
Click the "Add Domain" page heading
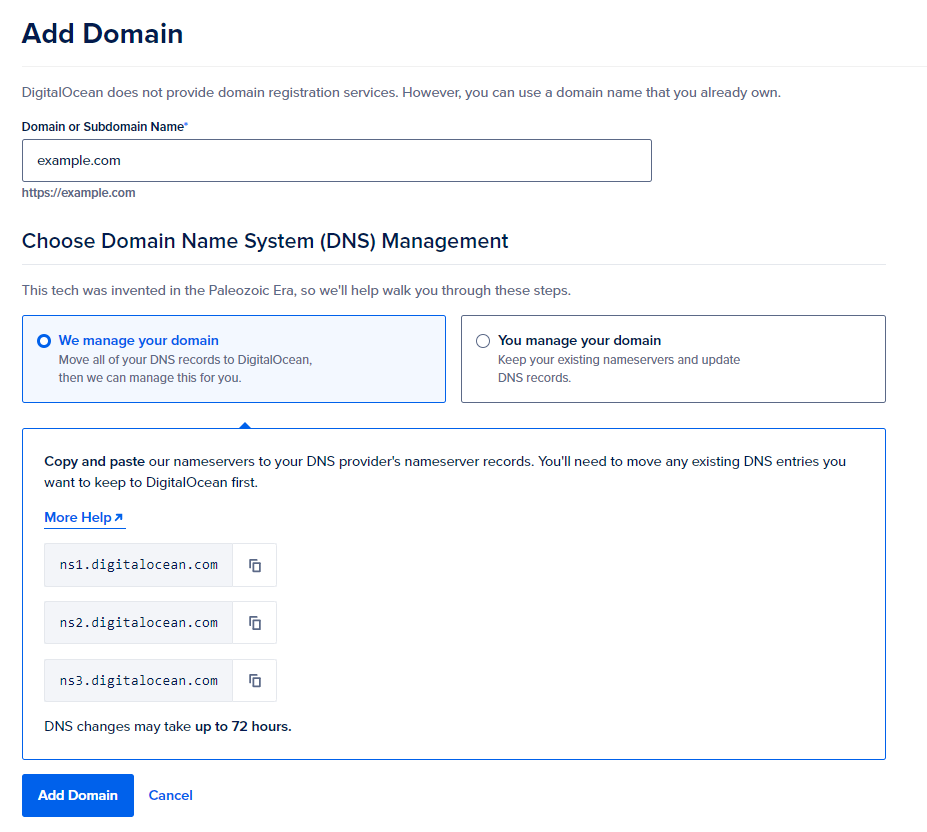click(102, 34)
